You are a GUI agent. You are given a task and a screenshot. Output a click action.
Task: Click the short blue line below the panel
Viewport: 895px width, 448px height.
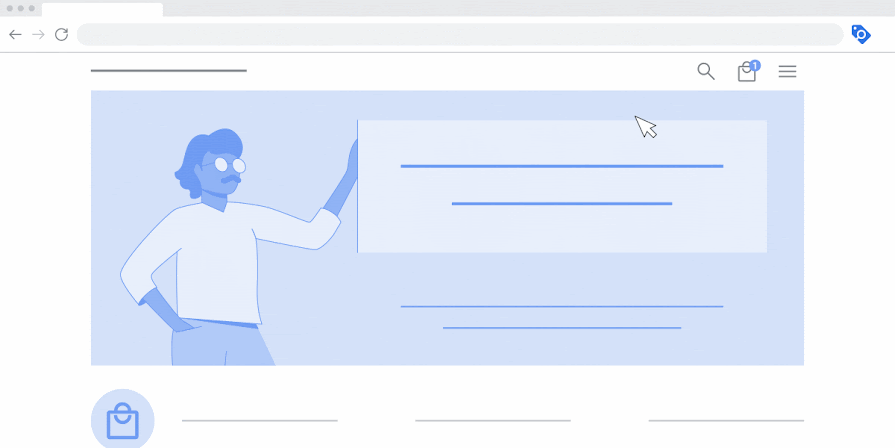pyautogui.click(x=562, y=328)
